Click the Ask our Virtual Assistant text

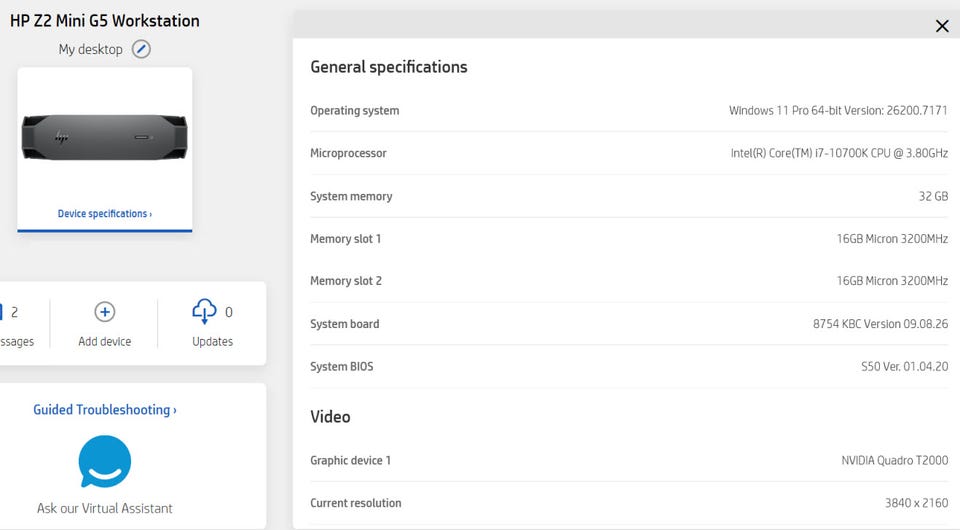(x=105, y=508)
